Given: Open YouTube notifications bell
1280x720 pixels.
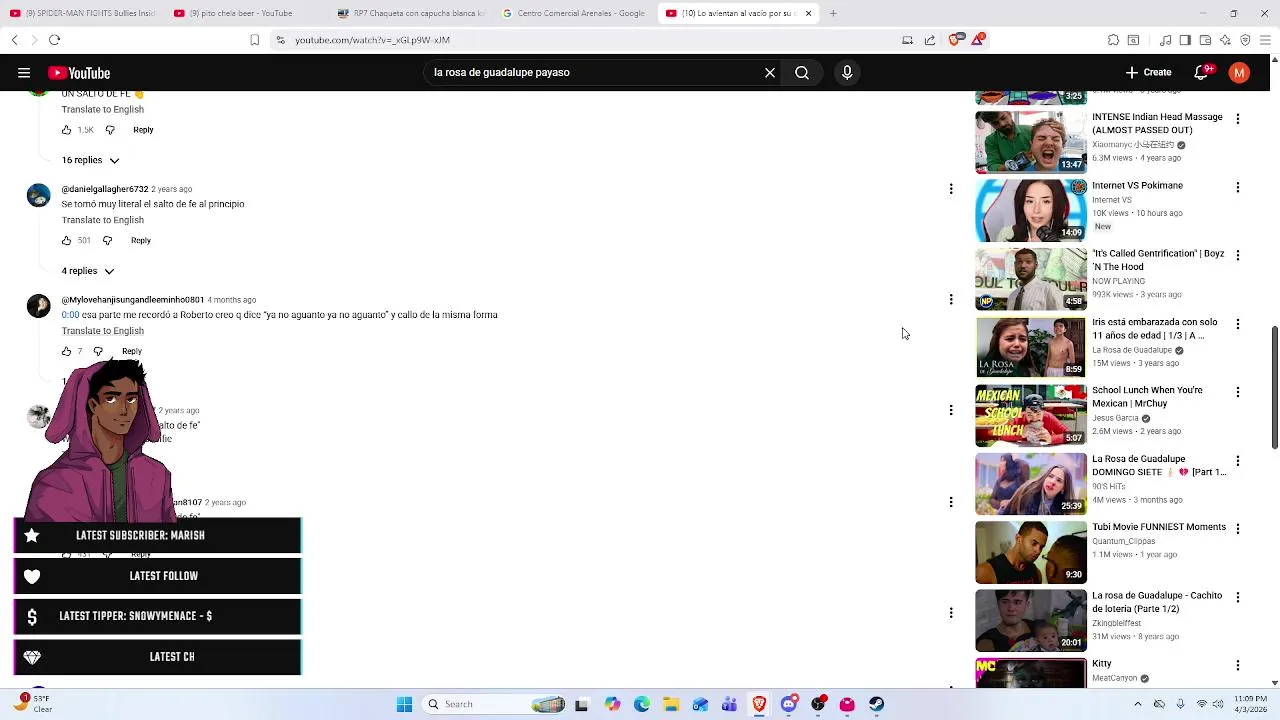Looking at the screenshot, I should [1203, 73].
